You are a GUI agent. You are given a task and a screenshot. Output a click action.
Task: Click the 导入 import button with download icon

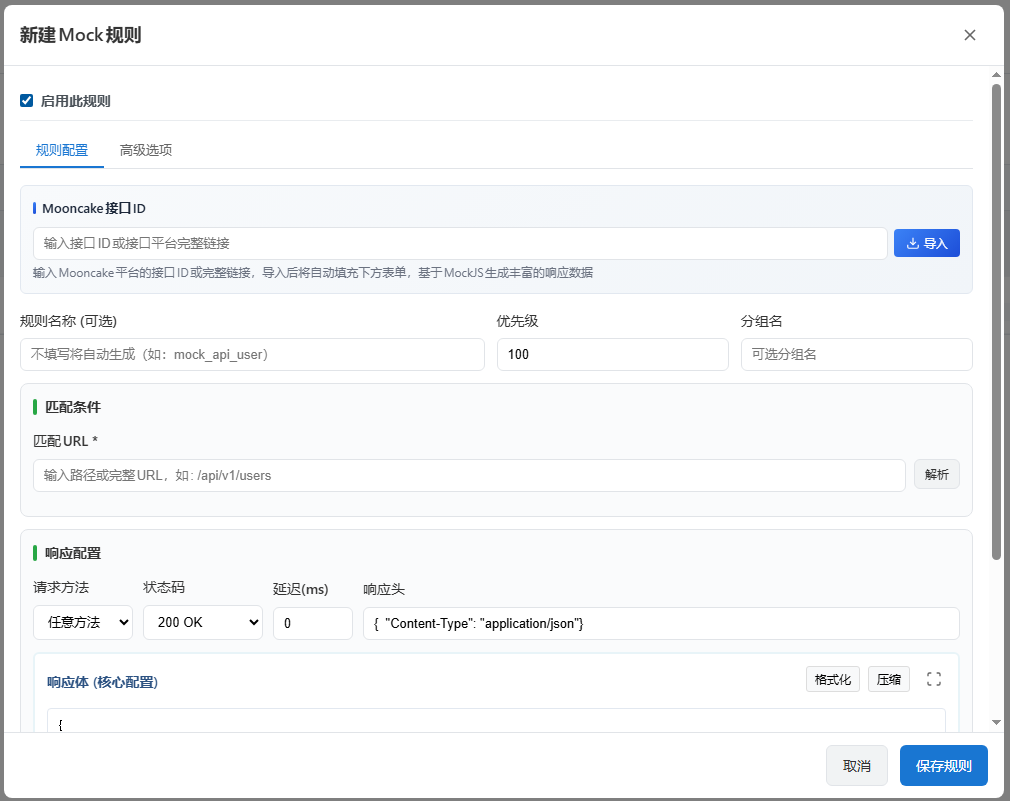[926, 243]
